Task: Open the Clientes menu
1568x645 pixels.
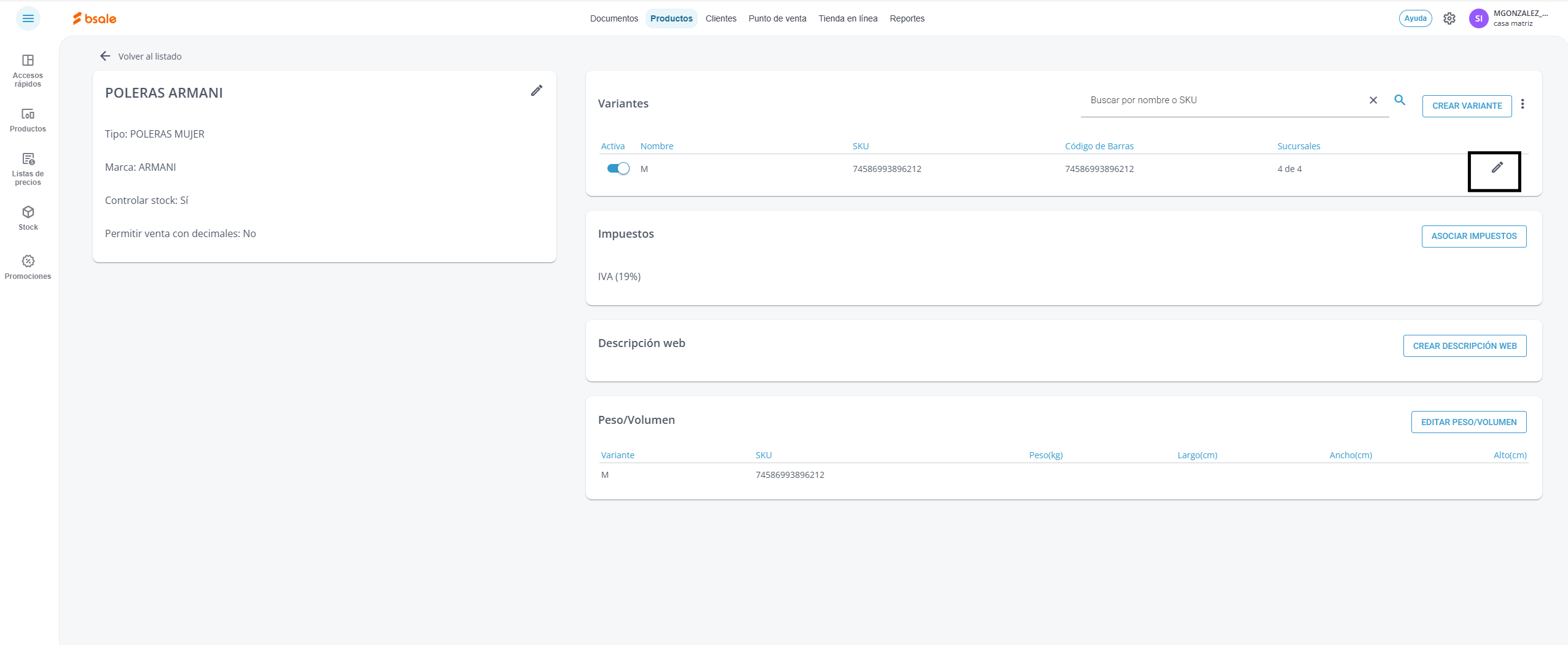Action: click(721, 18)
